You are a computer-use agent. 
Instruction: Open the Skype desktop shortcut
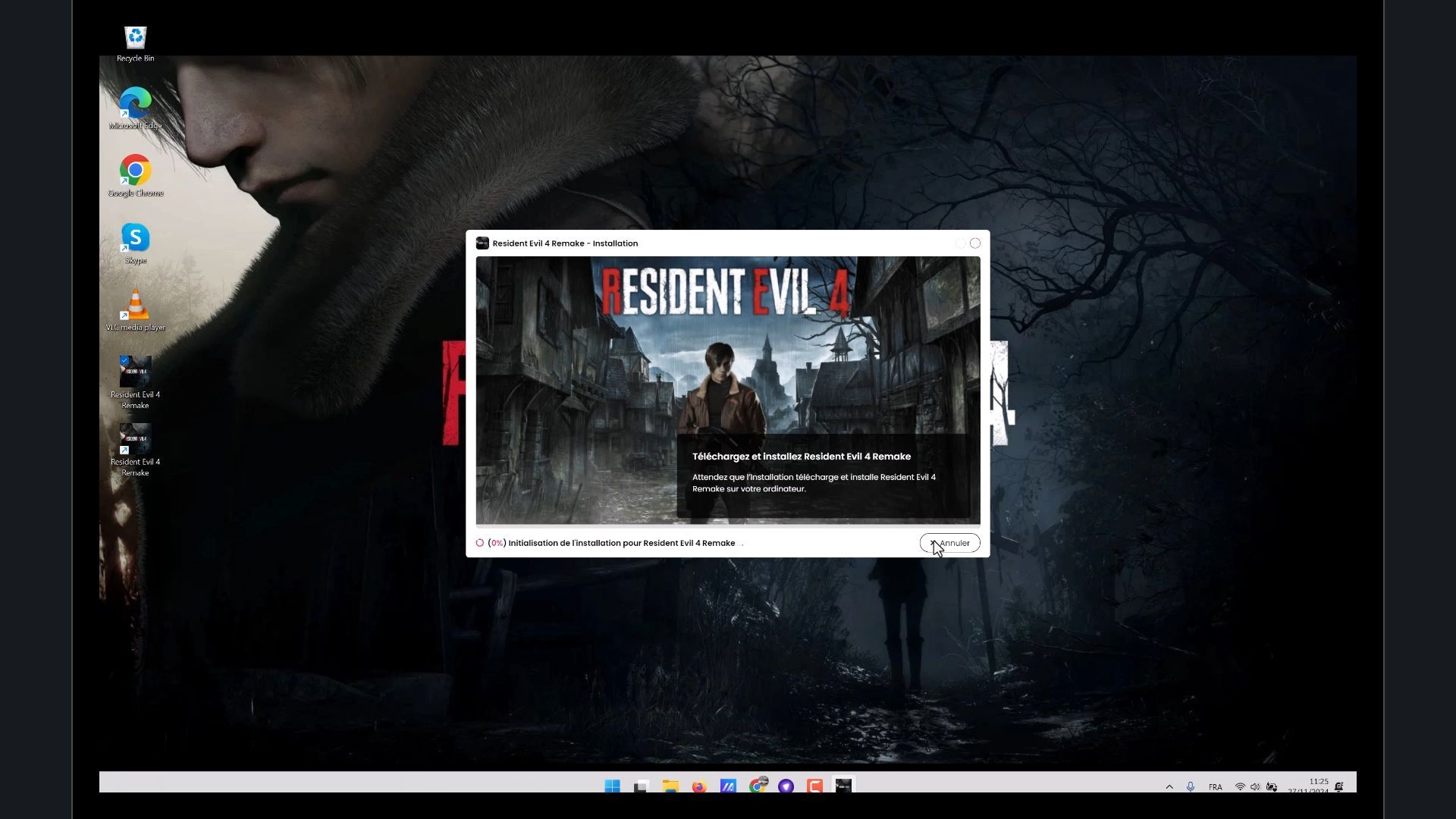pyautogui.click(x=135, y=243)
